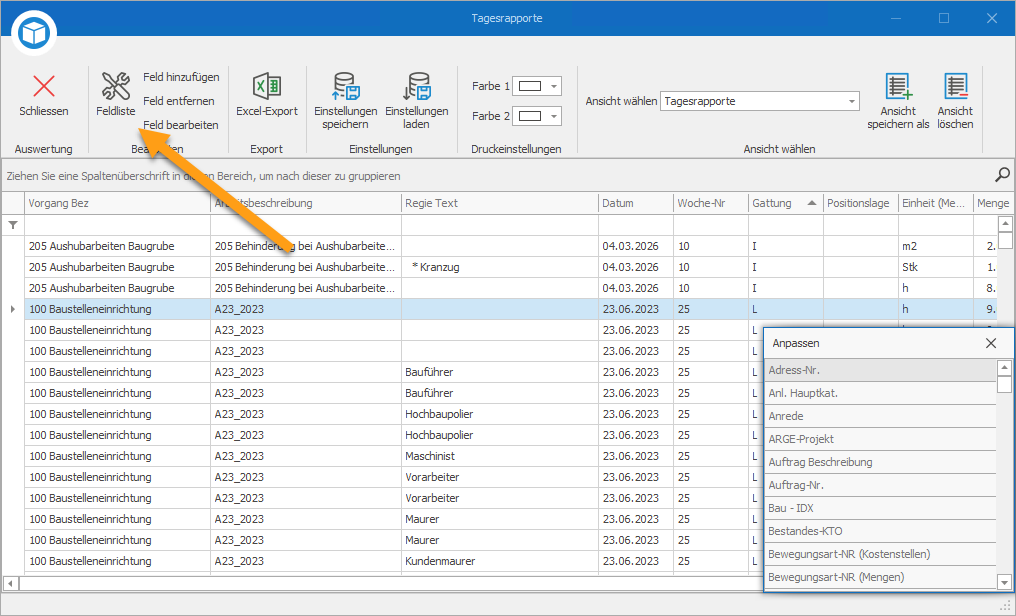Open the grid search magnifier icon

[x=1002, y=175]
